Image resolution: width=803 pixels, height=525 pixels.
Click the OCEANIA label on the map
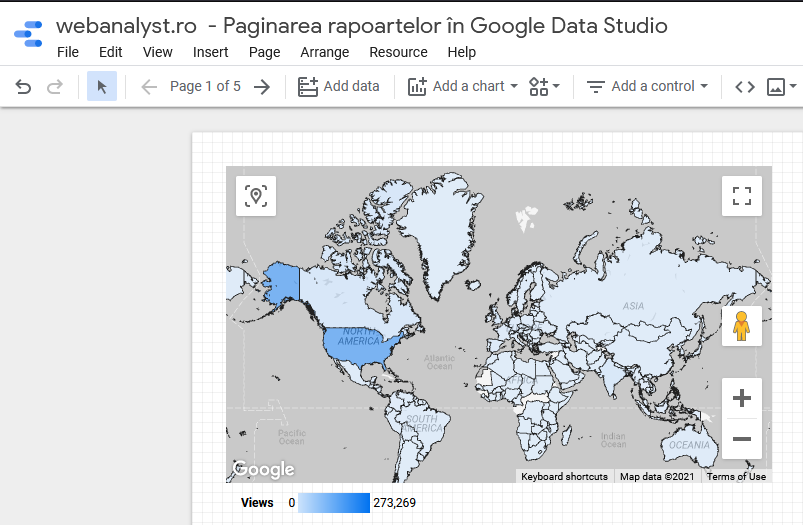tap(689, 445)
